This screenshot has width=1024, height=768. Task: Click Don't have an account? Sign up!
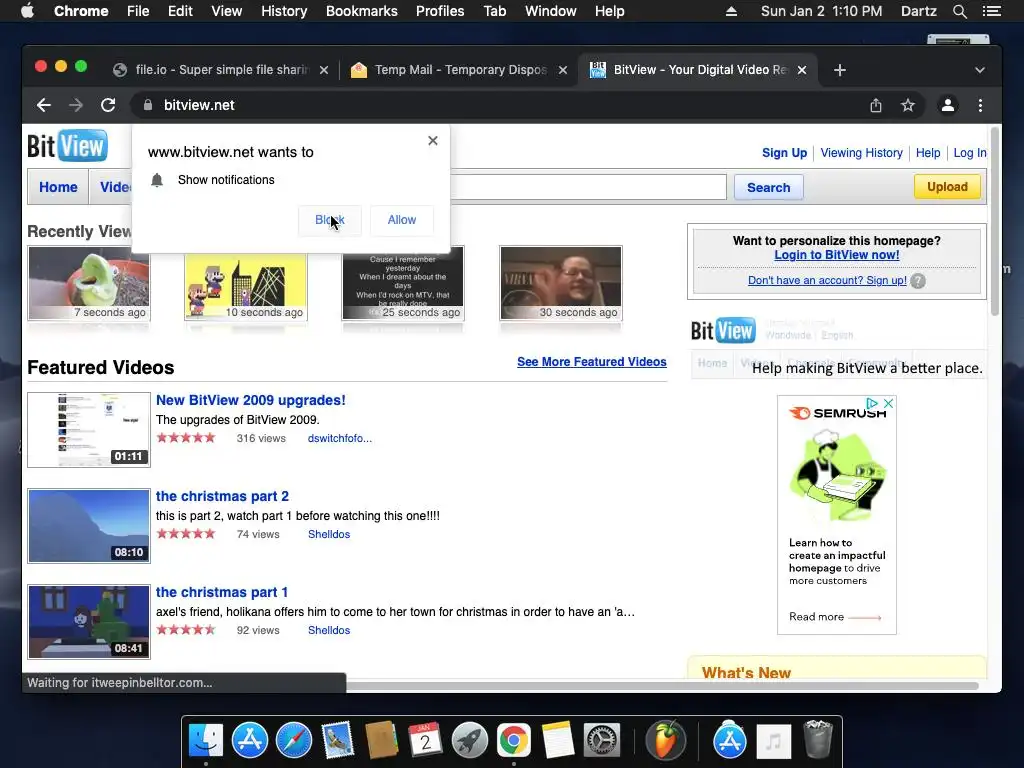point(827,280)
